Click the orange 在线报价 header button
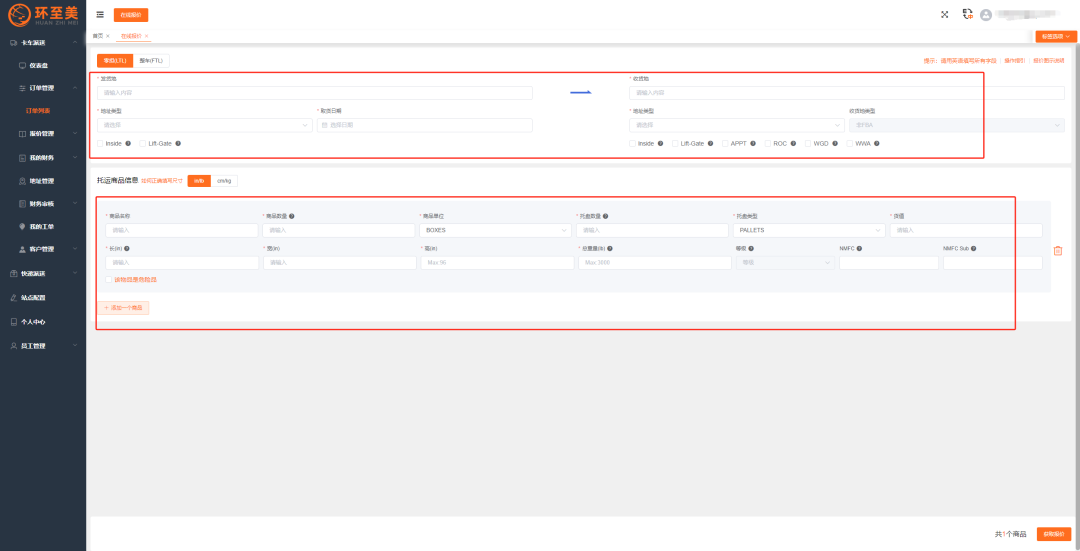This screenshot has width=1080, height=551. 131,14
